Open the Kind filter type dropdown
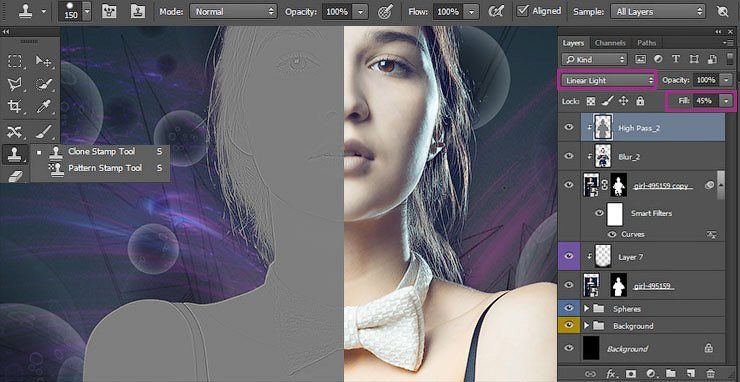Screen dimensions: 740x382 pyautogui.click(x=595, y=59)
